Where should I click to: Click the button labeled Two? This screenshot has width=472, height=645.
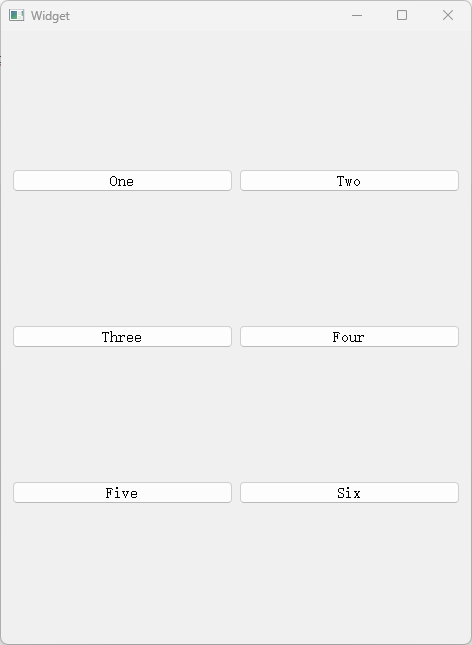coord(349,181)
